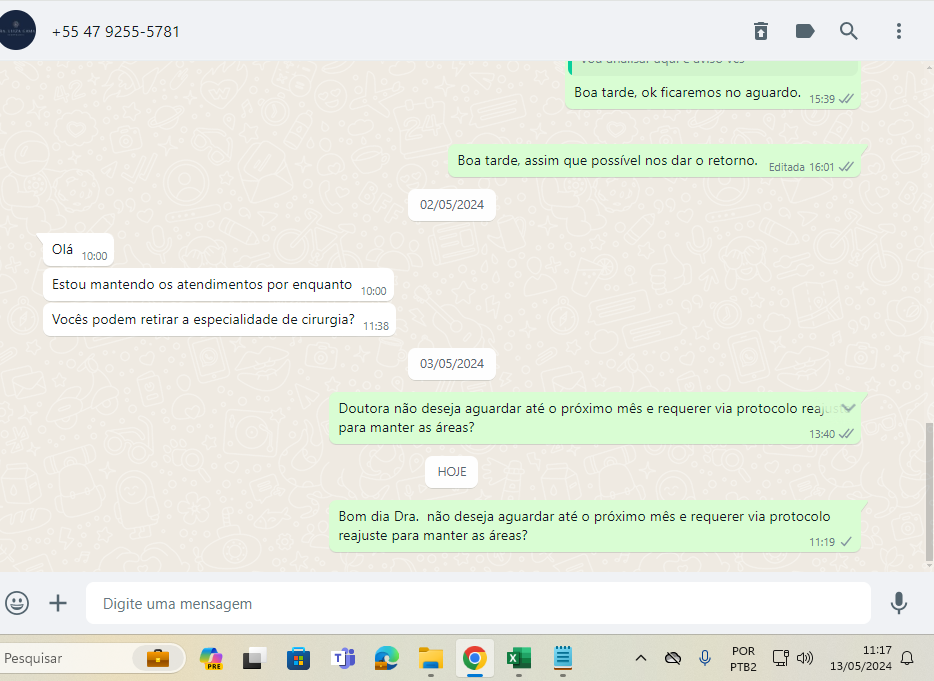Open clock showing 11:17 13/05/2024
The height and width of the screenshot is (681, 934).
tap(861, 658)
